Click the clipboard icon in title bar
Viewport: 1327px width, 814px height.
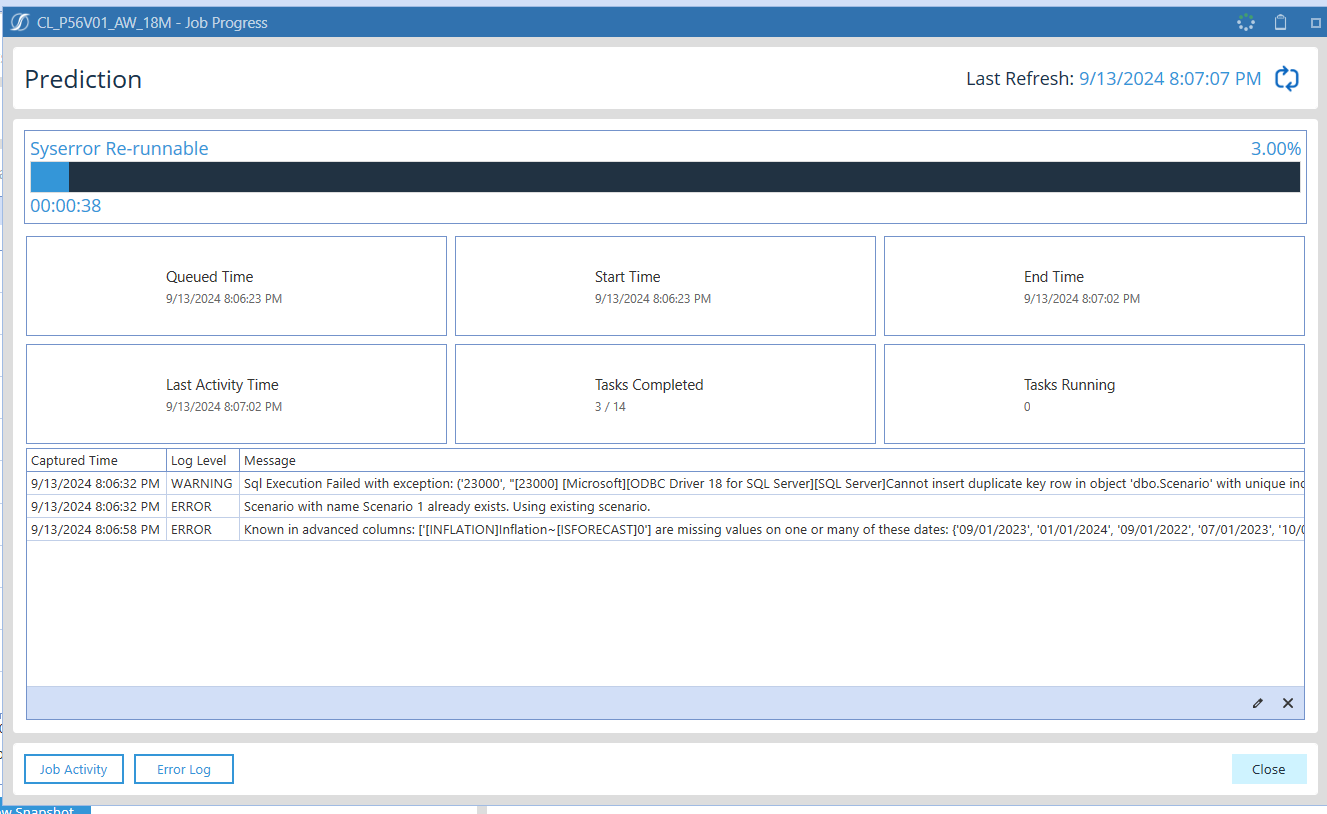1280,22
